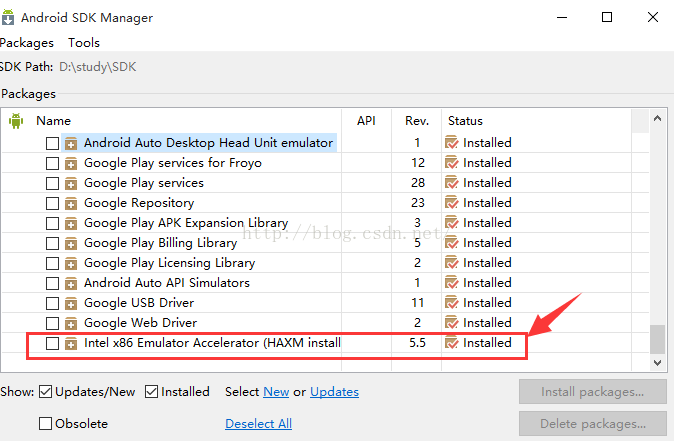Click Installed status icon for Google Play APK Expansion Library
674x445 pixels.
[451, 223]
